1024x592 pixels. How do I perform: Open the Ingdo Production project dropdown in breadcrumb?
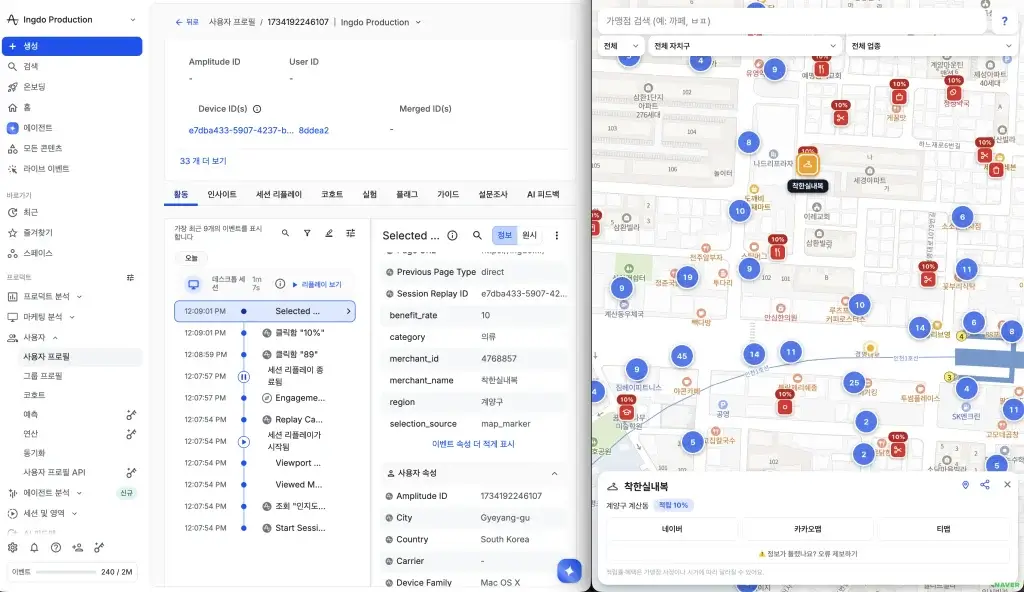(381, 22)
